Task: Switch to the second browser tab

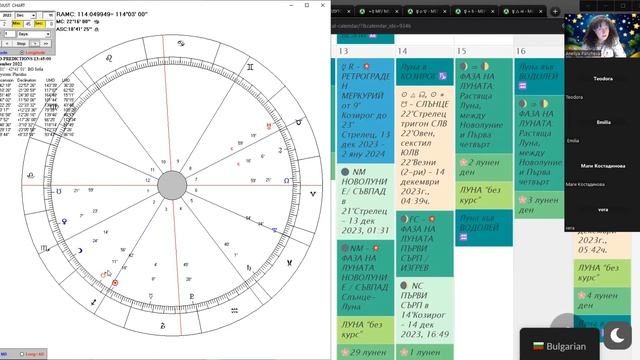Action: coord(378,11)
